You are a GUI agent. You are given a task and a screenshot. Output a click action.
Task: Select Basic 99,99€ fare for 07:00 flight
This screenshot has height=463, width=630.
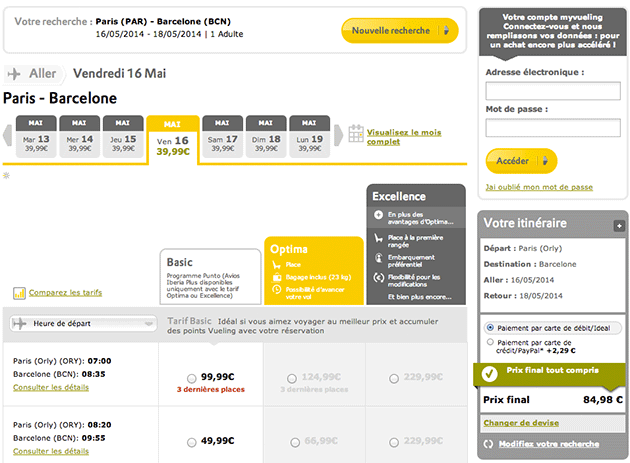[192, 378]
